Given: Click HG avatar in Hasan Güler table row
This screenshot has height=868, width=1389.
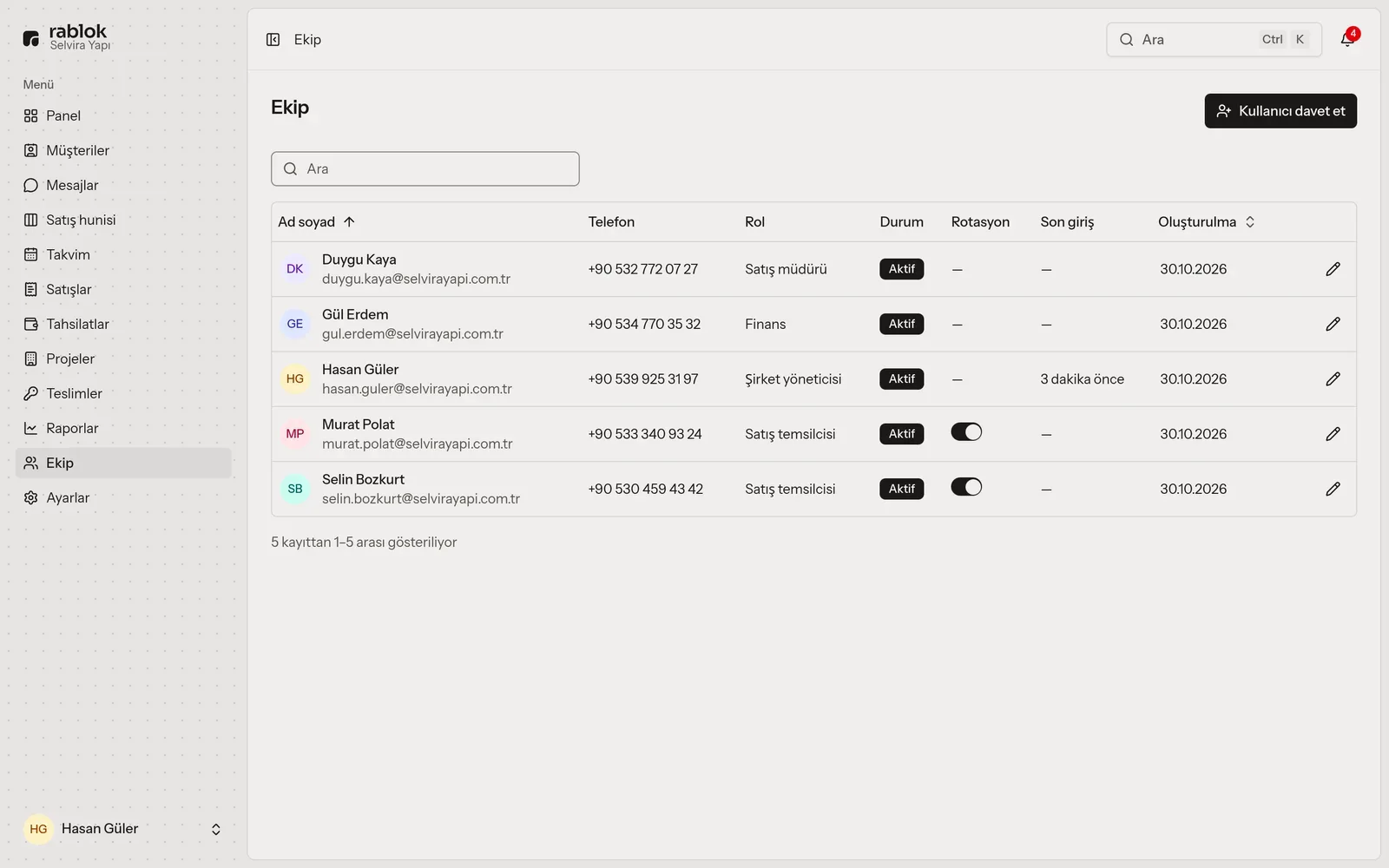Looking at the screenshot, I should (x=295, y=378).
